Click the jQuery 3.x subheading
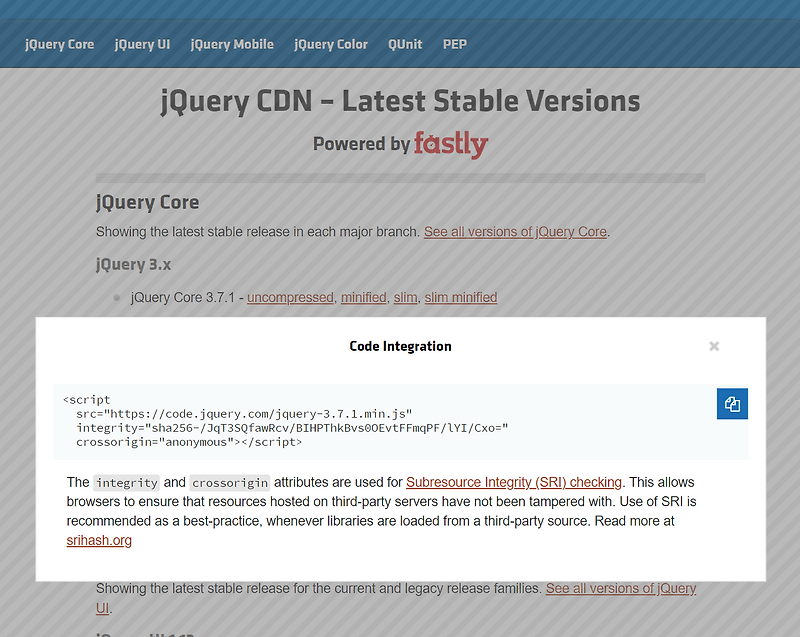This screenshot has width=800, height=637. pyautogui.click(x=134, y=265)
